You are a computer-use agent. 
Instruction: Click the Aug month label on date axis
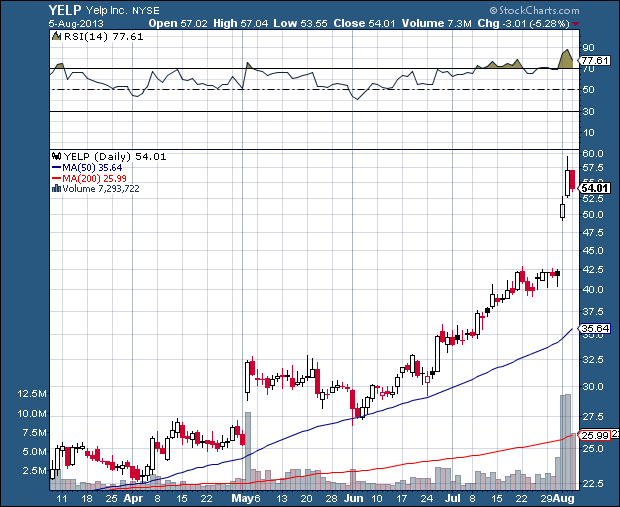(564, 498)
